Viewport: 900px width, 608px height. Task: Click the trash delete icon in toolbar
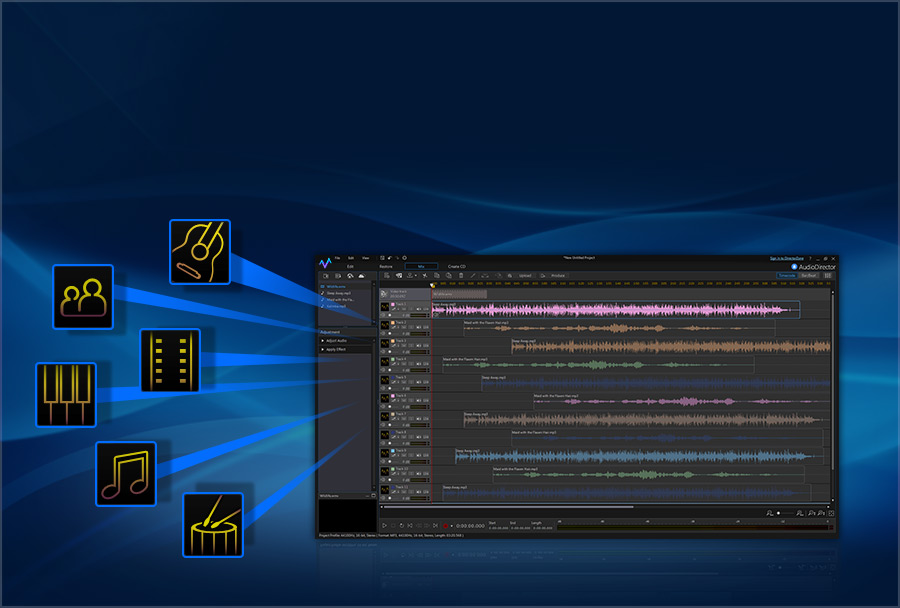[x=461, y=276]
